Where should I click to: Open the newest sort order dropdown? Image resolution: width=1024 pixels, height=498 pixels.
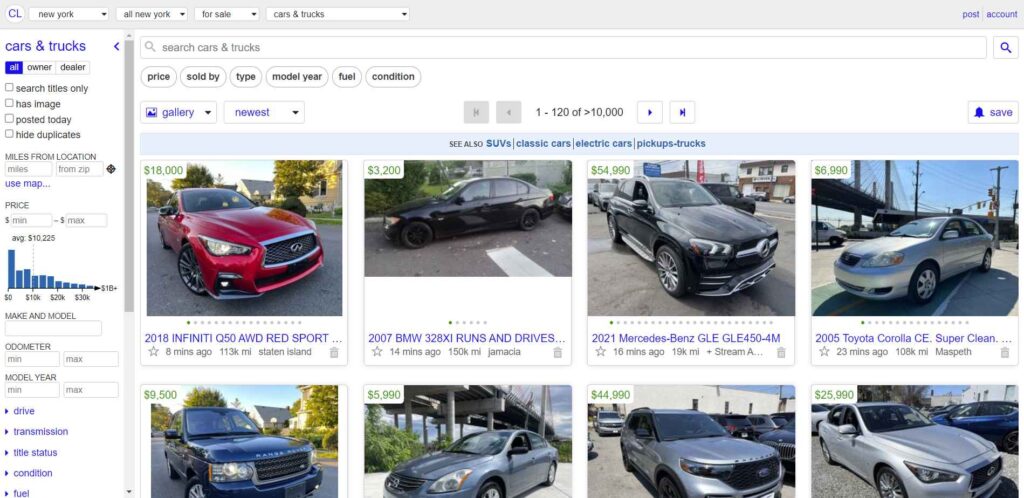(264, 112)
